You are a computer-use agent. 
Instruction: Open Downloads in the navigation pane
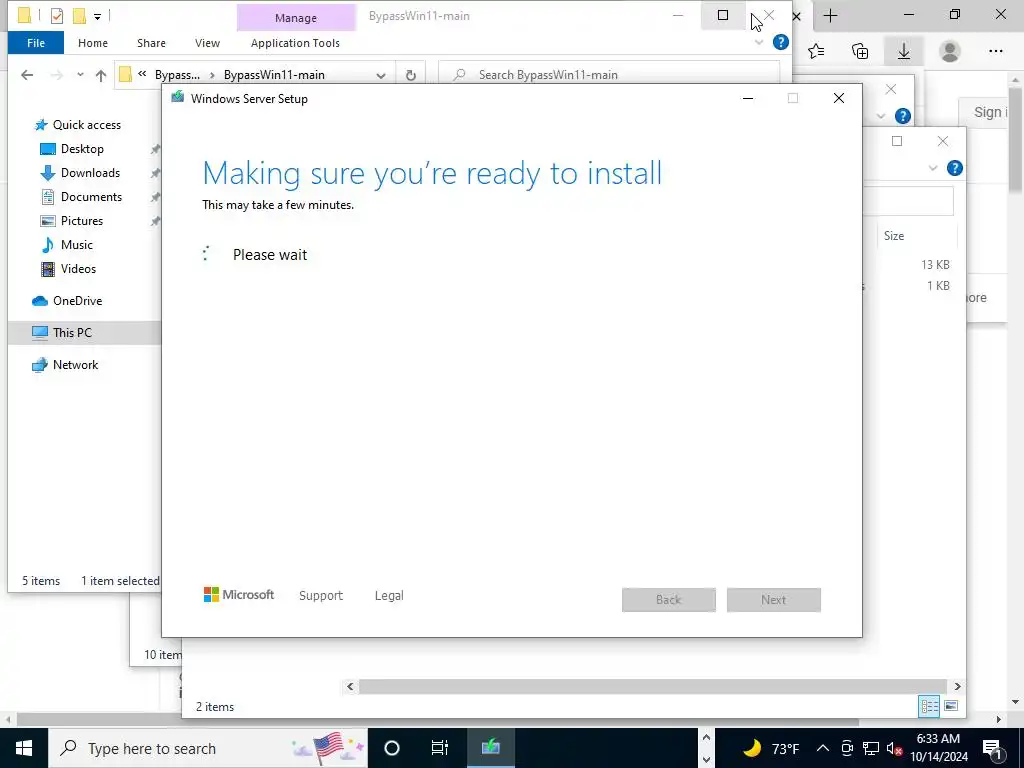[90, 173]
